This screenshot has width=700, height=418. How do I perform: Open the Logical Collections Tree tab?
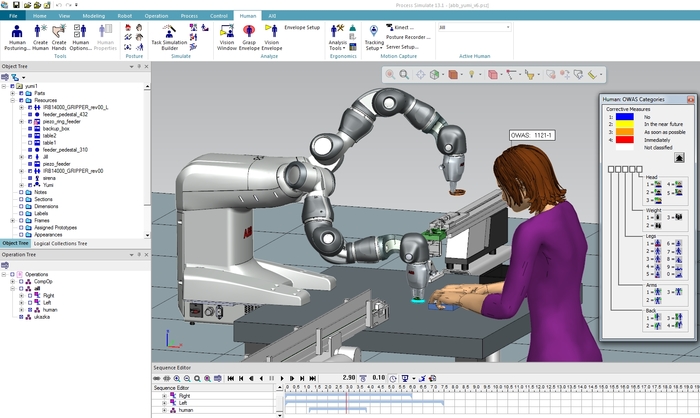[x=60, y=243]
